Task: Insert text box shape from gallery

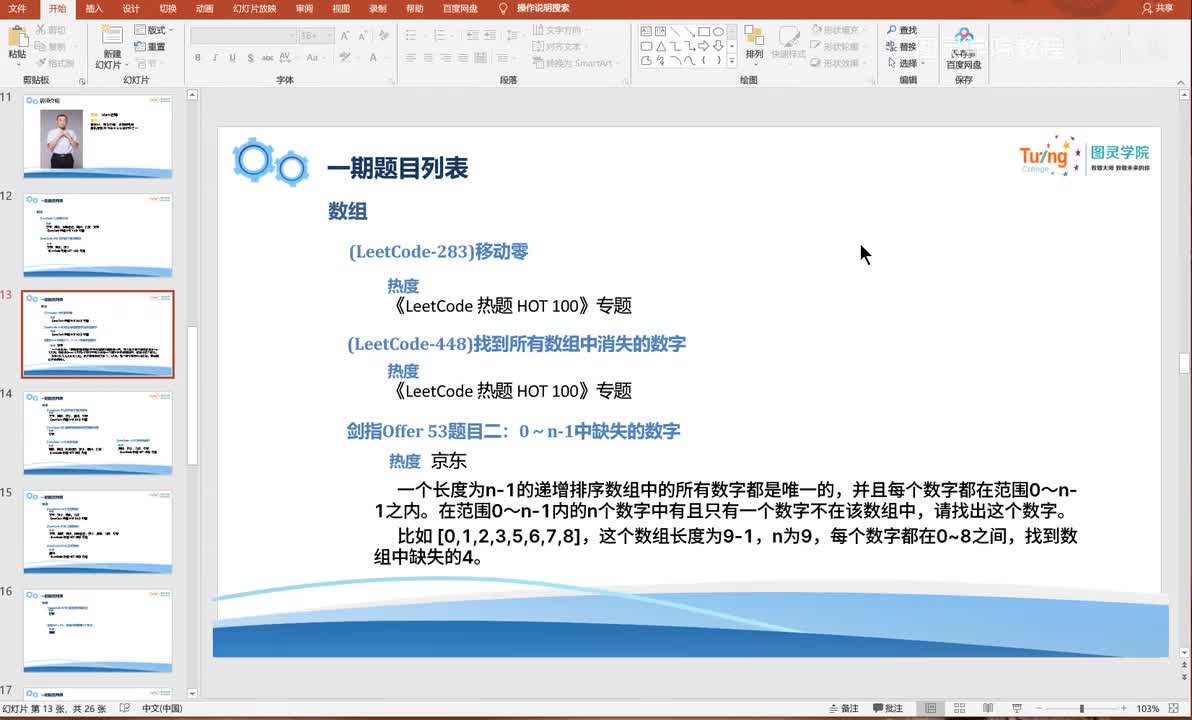Action: click(x=646, y=31)
